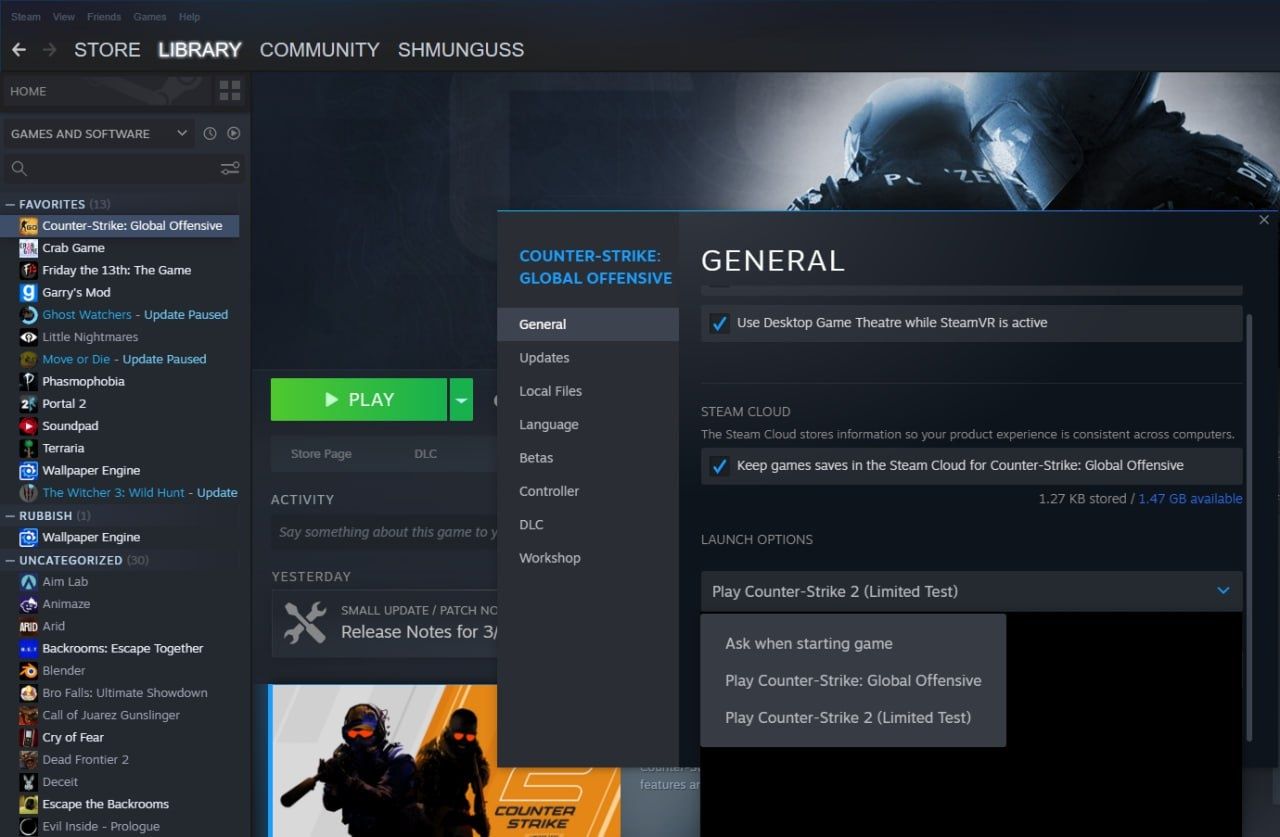Switch library to grid view icon
The height and width of the screenshot is (837, 1280).
click(230, 91)
